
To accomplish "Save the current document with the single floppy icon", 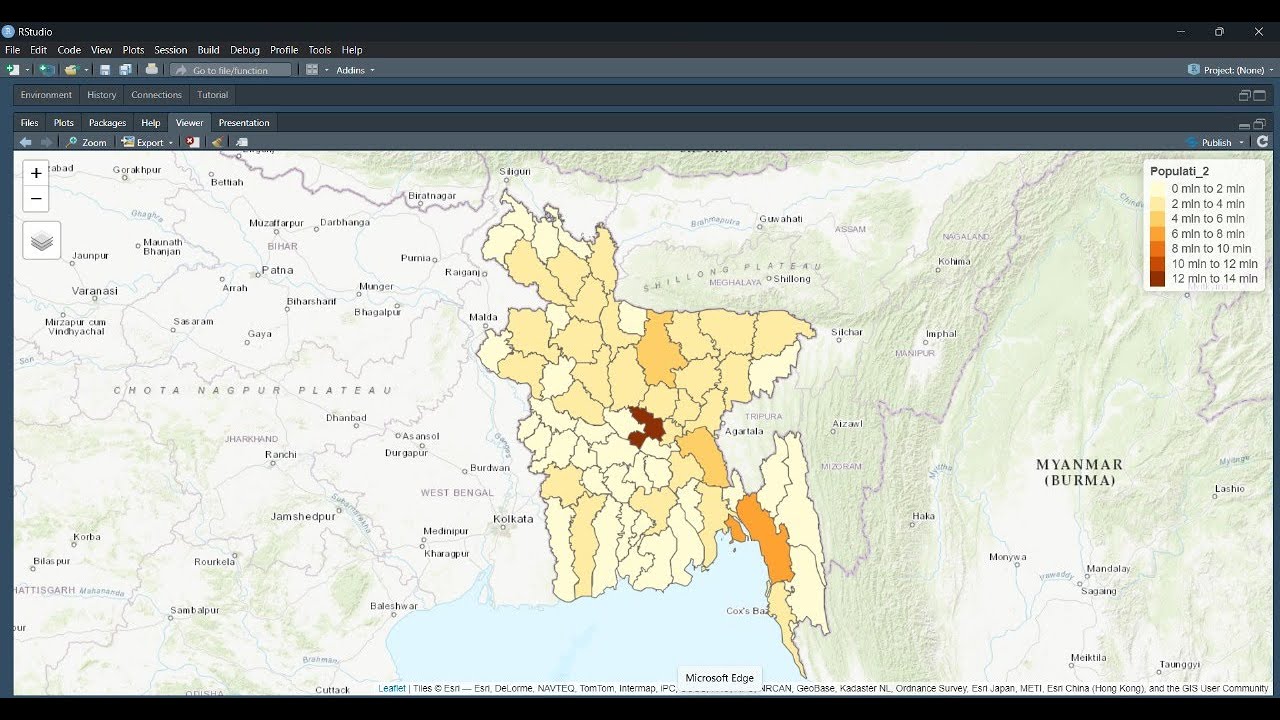I will (105, 70).
